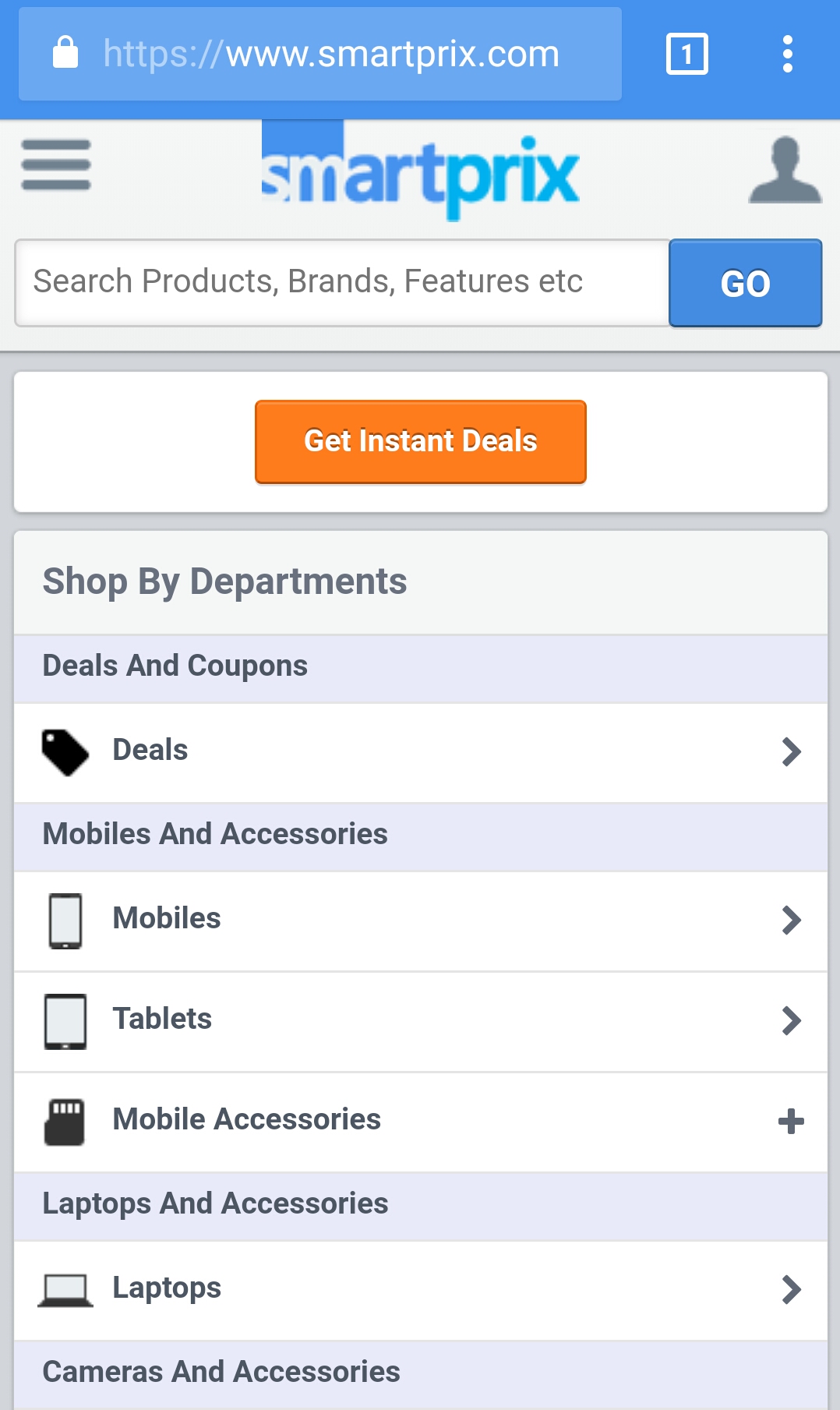
Task: Click the Mobile Accessories memory card icon
Action: point(65,1122)
